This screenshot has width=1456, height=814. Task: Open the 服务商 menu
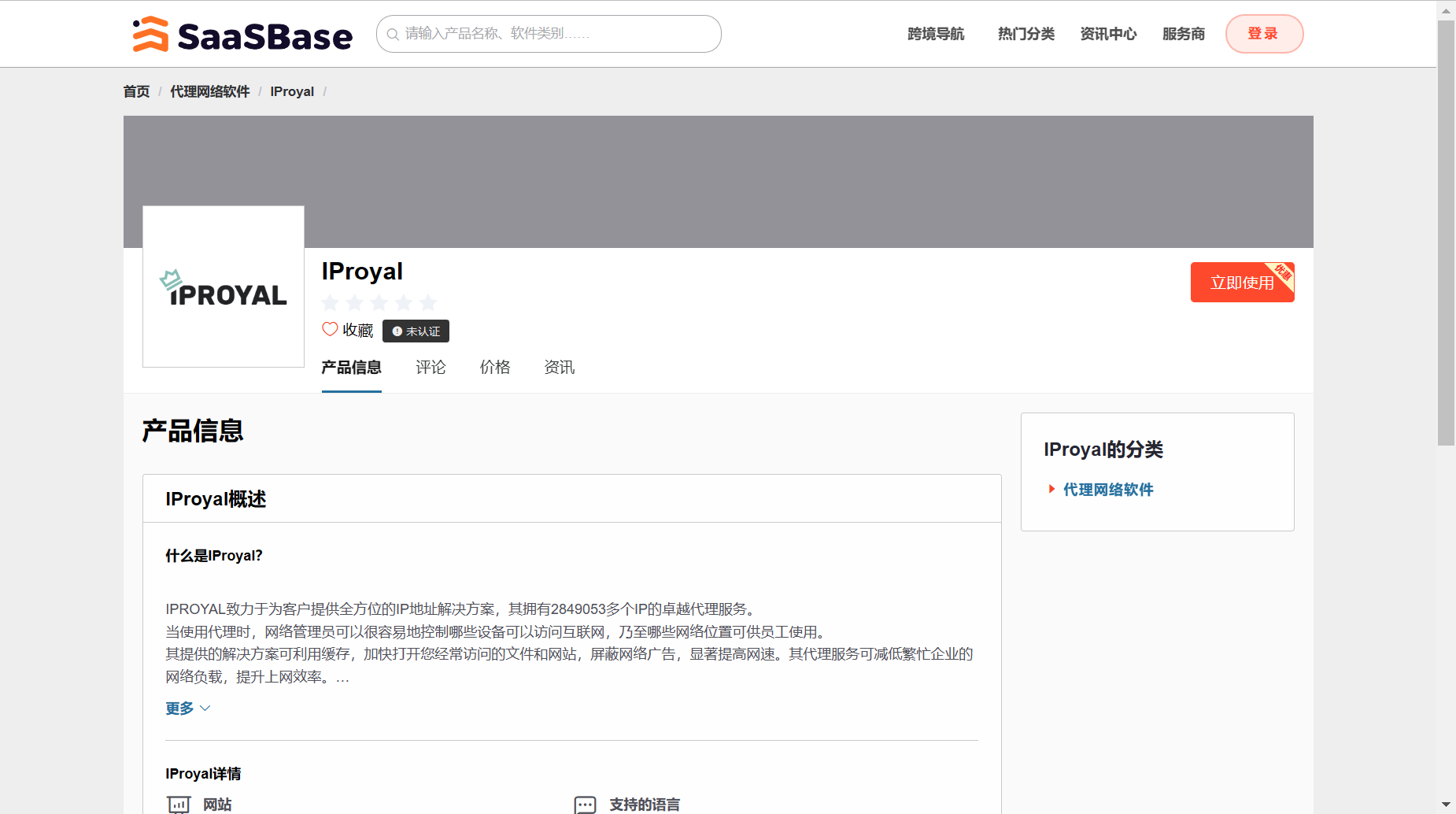tap(1184, 34)
